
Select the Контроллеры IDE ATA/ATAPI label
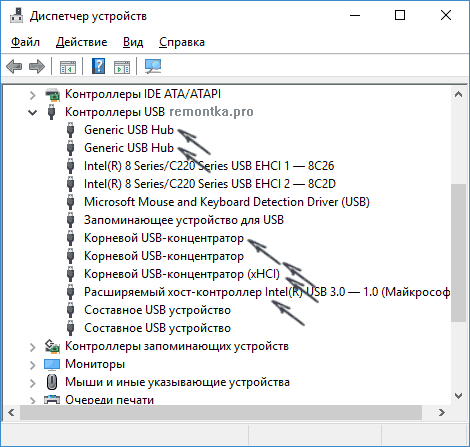point(143,94)
